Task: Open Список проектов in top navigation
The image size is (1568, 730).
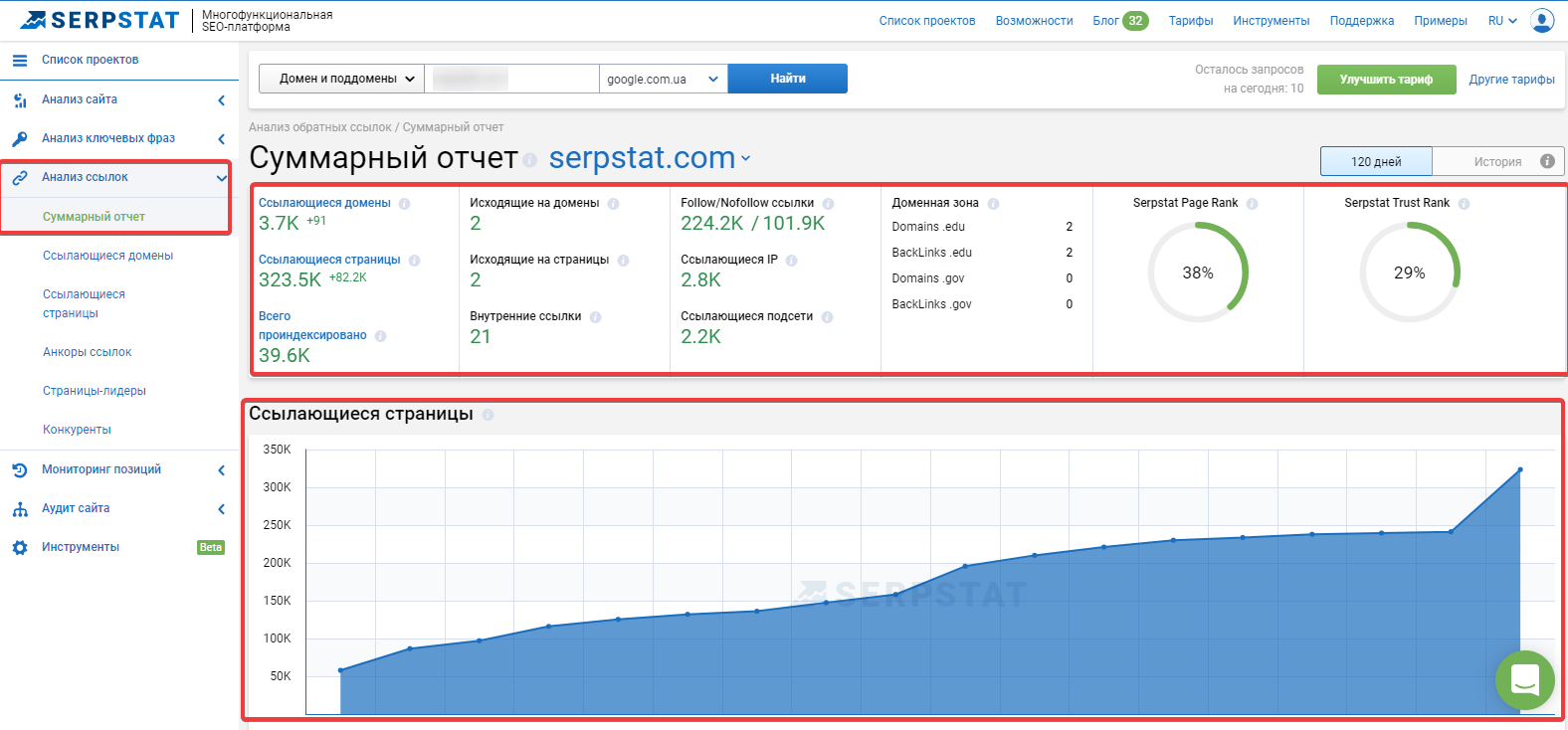Action: coord(927,21)
